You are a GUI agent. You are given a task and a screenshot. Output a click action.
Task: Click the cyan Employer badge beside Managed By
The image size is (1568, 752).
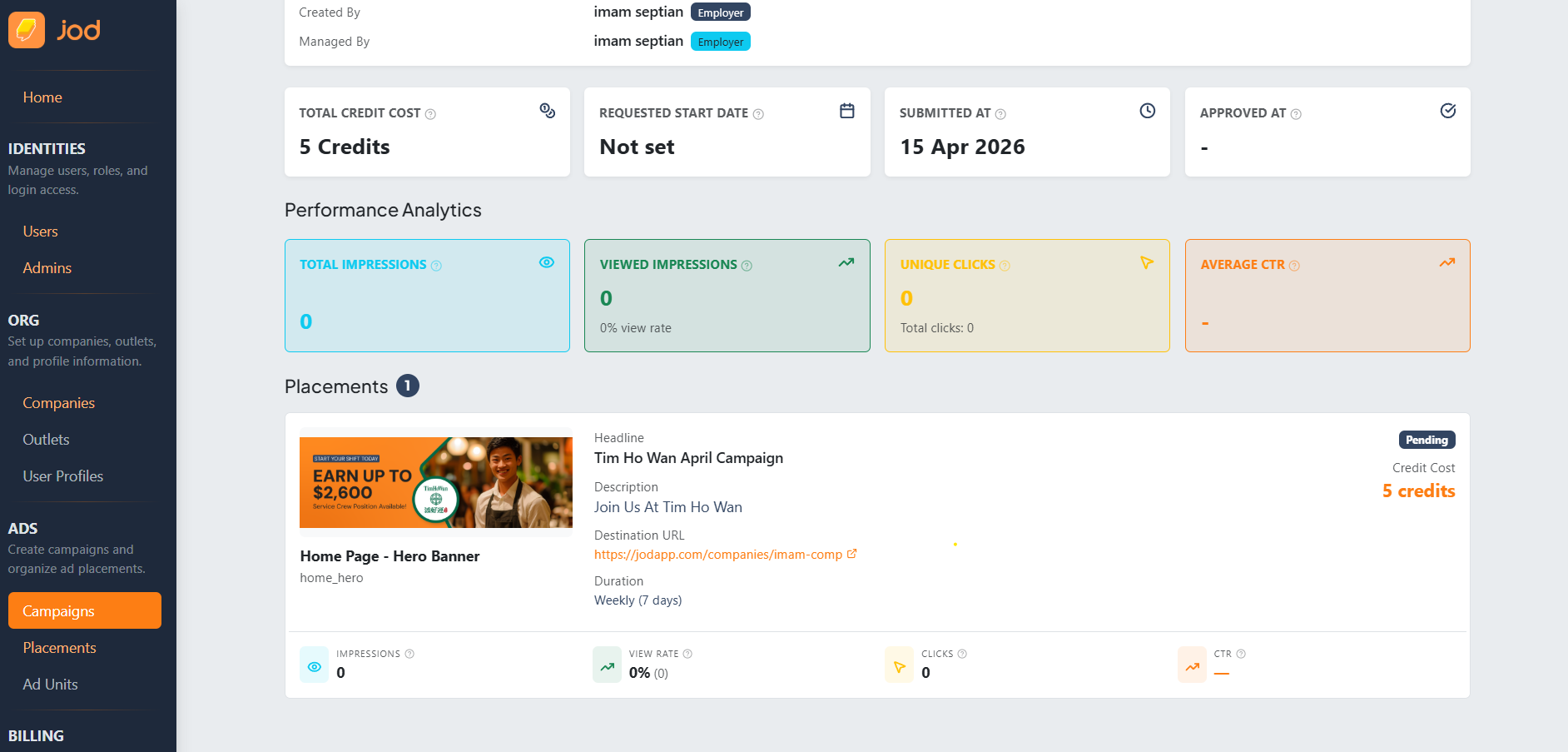721,42
